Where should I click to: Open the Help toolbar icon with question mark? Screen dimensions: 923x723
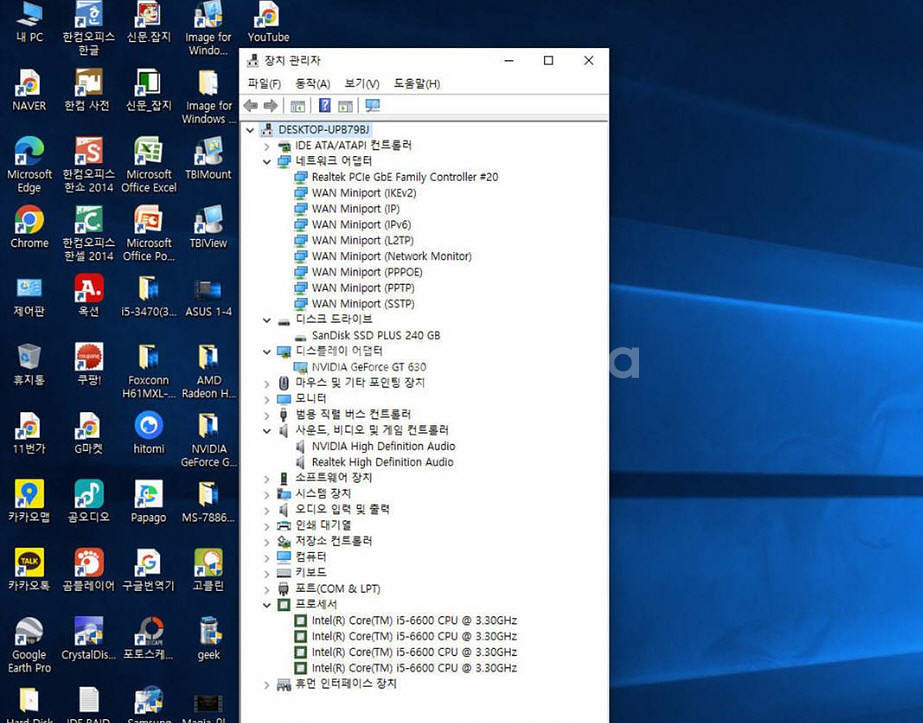coord(324,105)
